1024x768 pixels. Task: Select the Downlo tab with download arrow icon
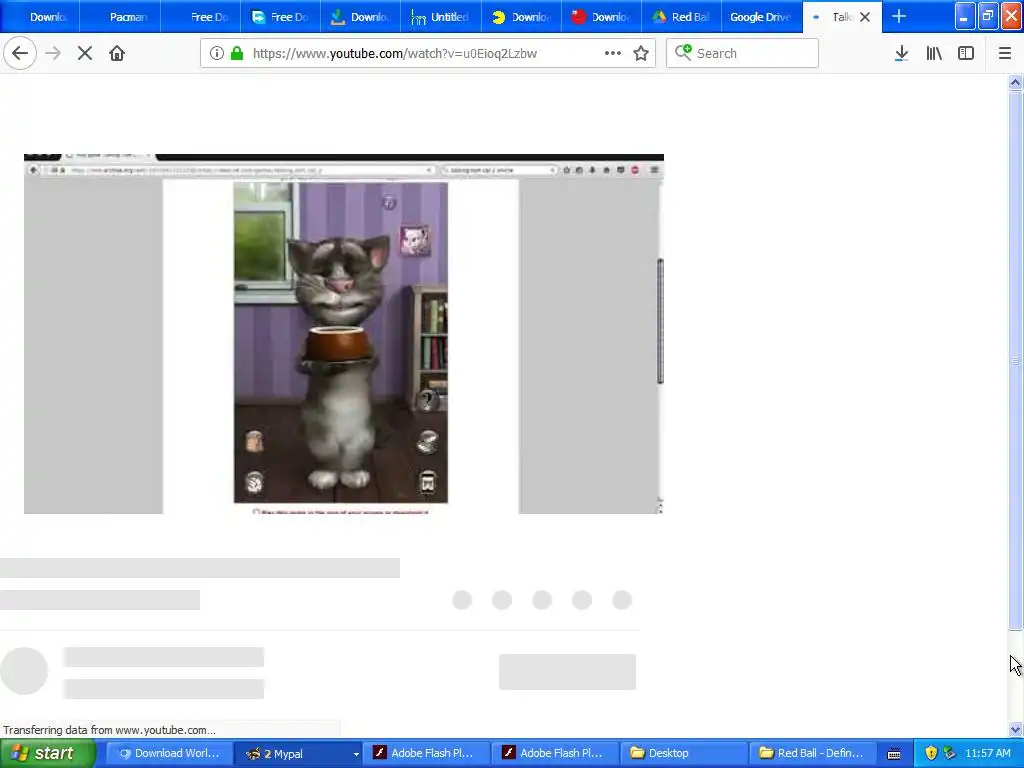tap(360, 17)
